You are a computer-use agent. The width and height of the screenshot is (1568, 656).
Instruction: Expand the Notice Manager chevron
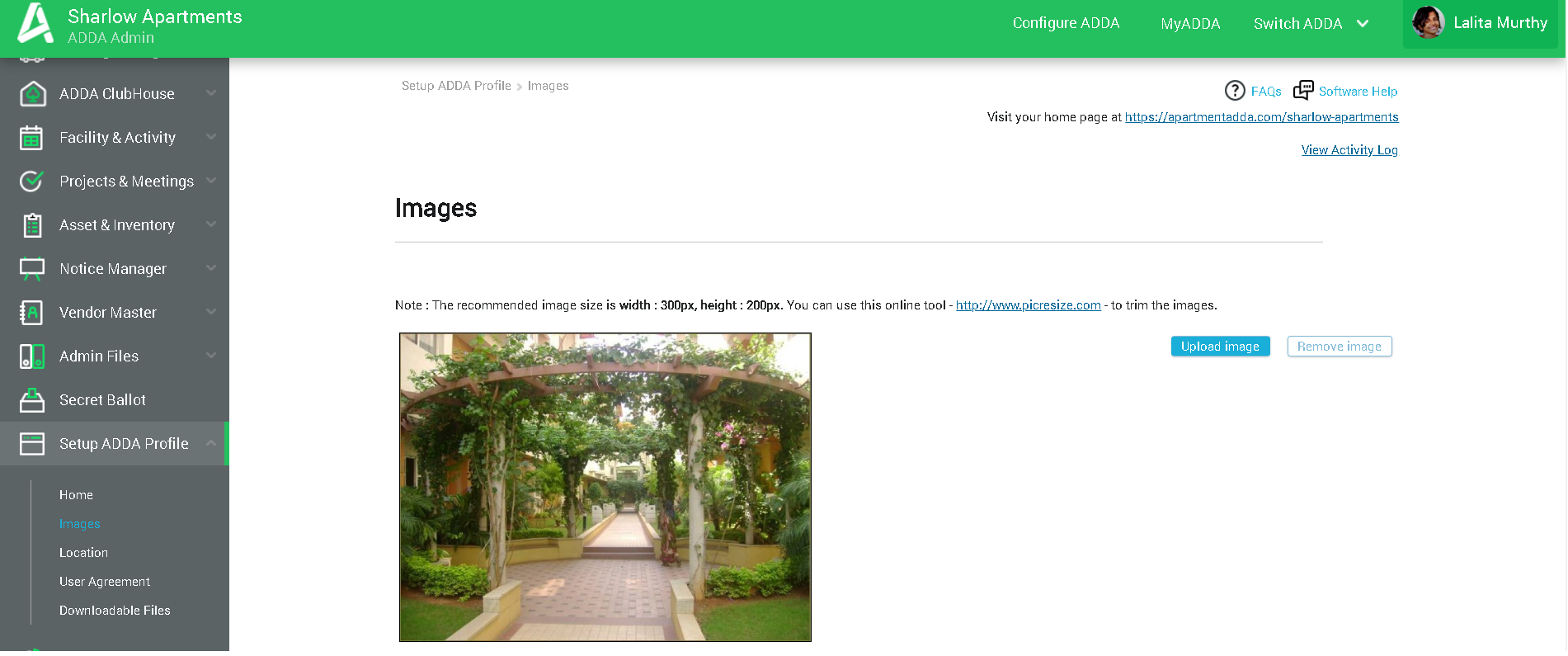(211, 268)
